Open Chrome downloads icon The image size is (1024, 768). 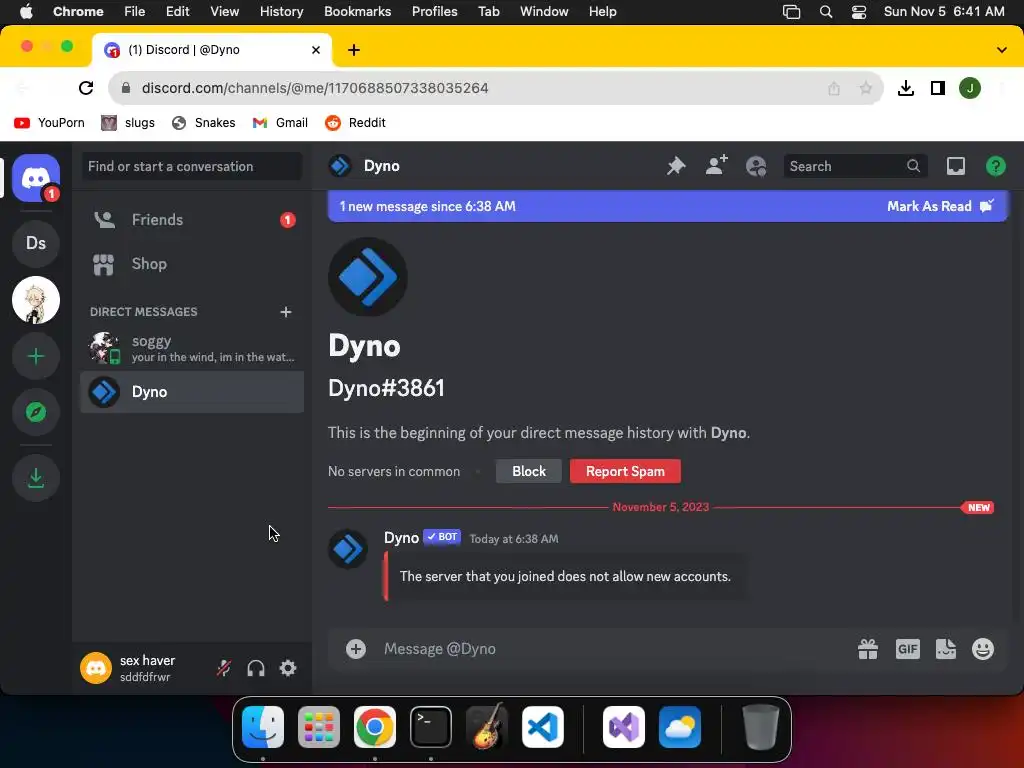(x=906, y=88)
